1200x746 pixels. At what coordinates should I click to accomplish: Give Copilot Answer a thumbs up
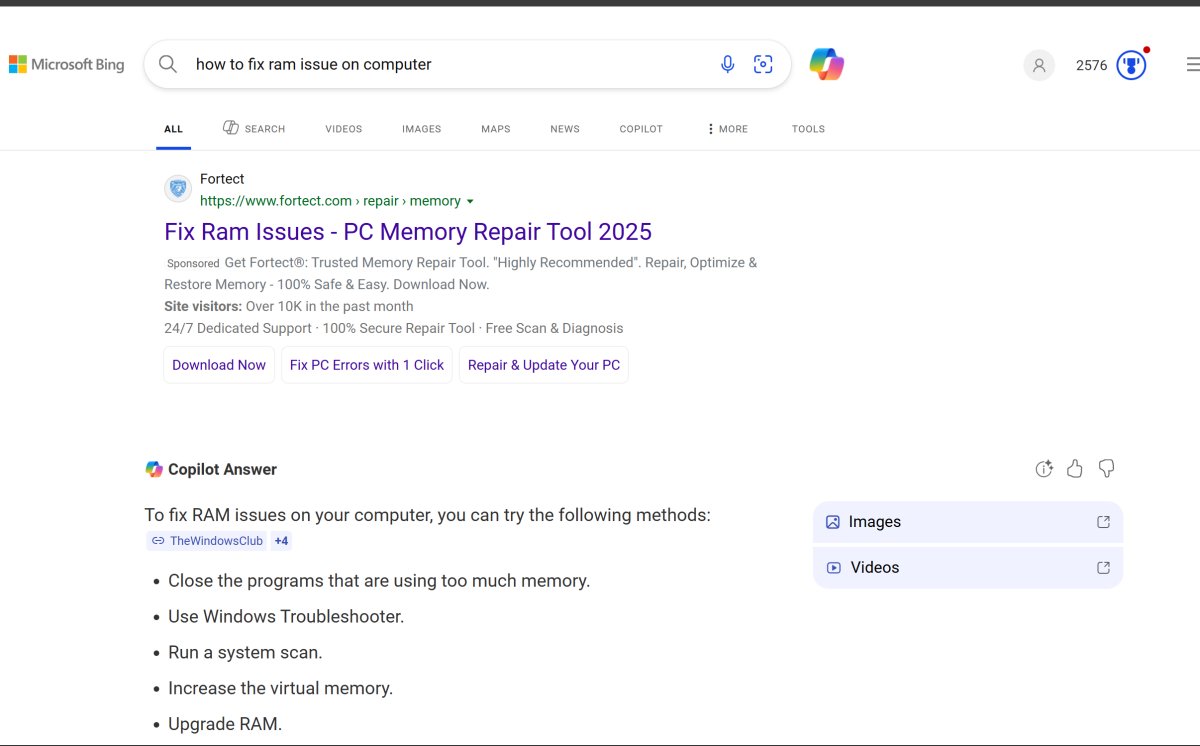(1075, 468)
